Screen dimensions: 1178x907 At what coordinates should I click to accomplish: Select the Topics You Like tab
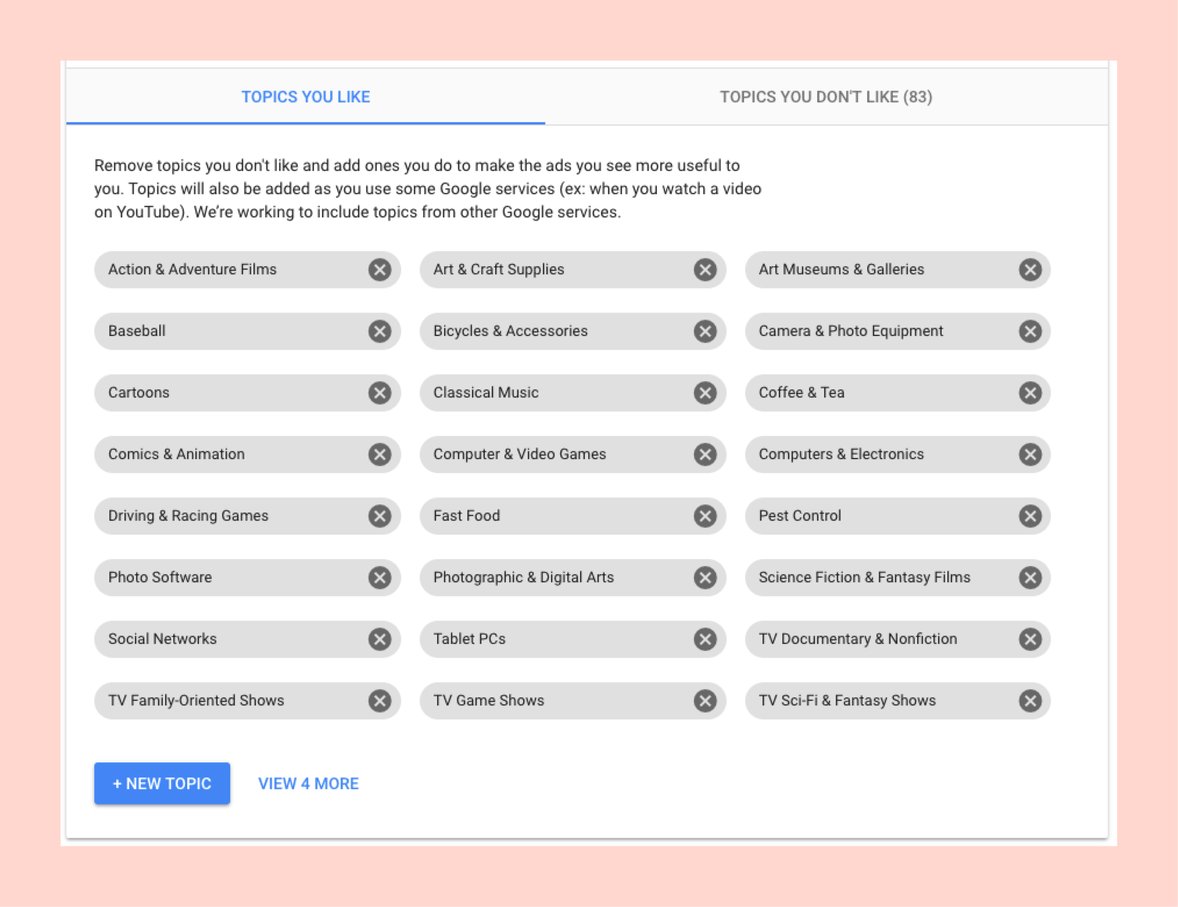coord(306,97)
